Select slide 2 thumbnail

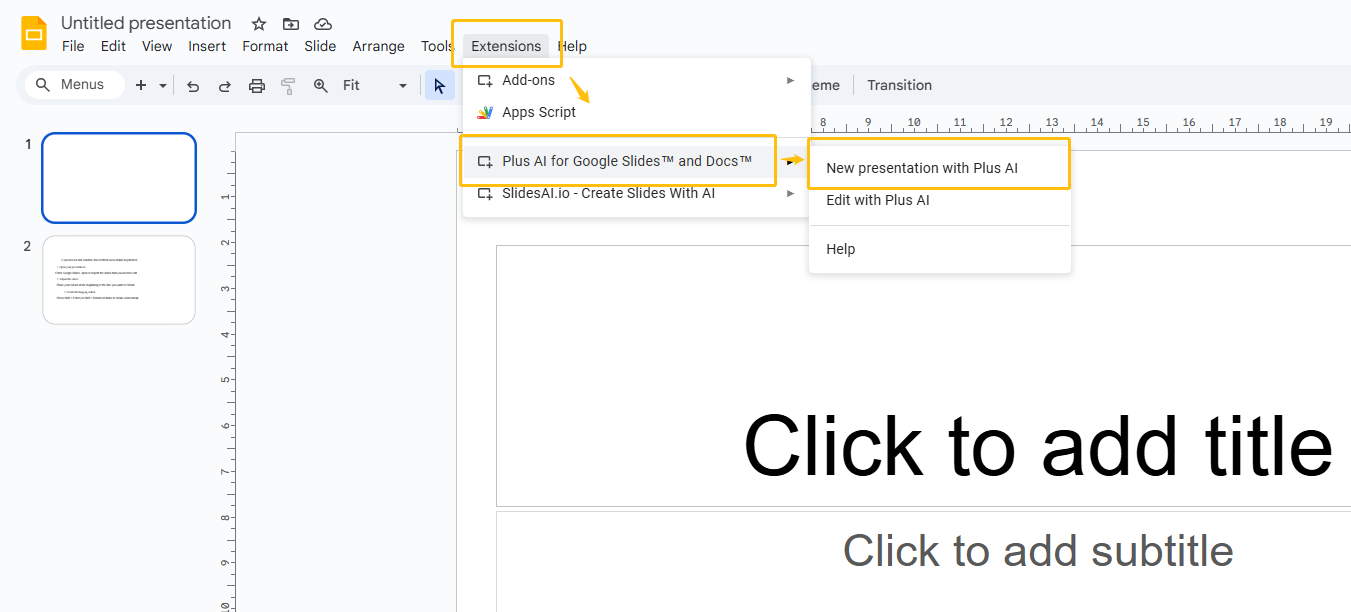118,280
